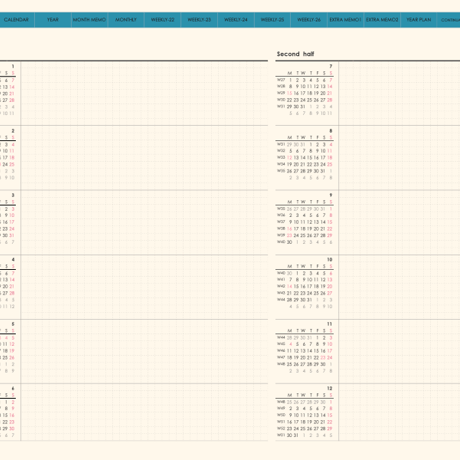
Task: Select month 4 number in first half
Action: point(13,259)
